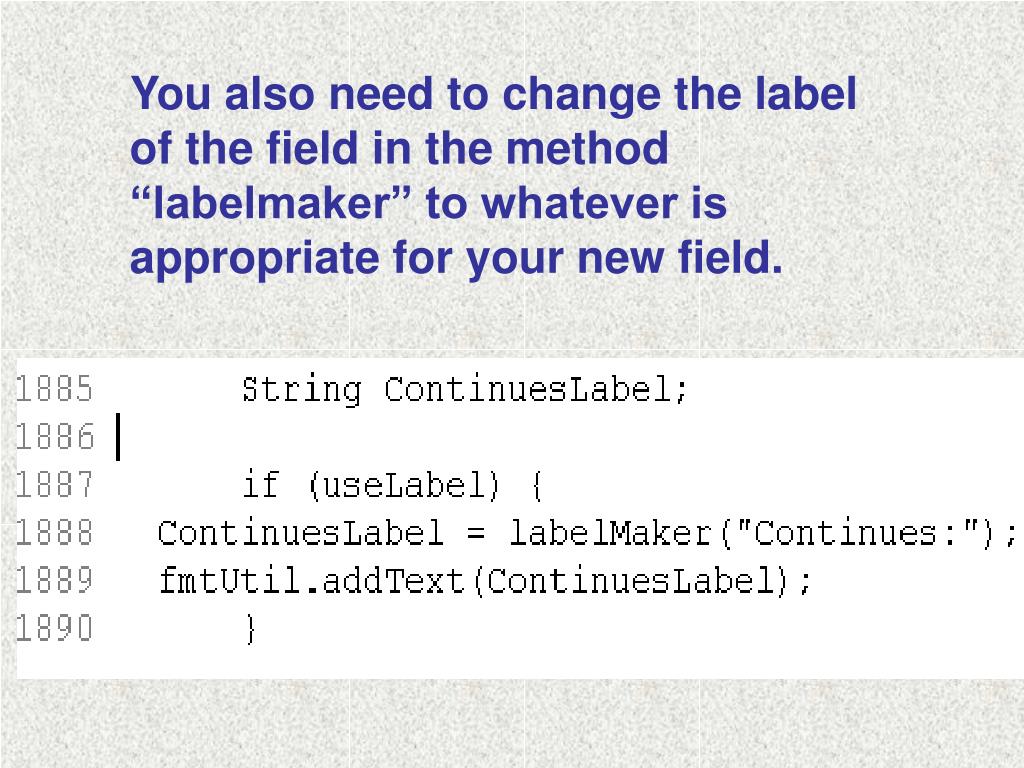This screenshot has width=1024, height=768.
Task: Click the "labelMaker" method call
Action: click(611, 532)
